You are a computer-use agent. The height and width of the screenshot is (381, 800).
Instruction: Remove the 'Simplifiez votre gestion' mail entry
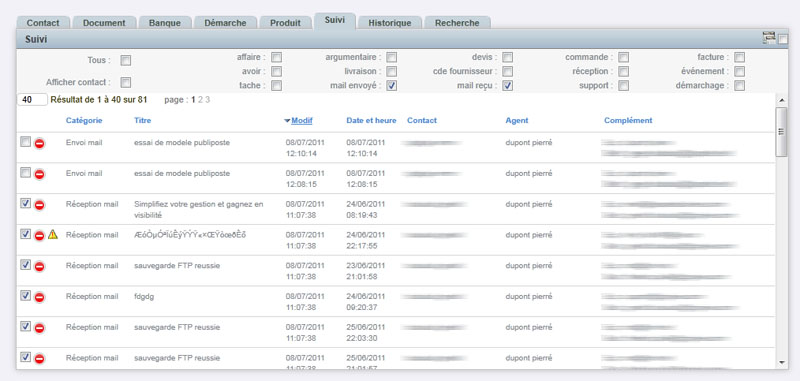pyautogui.click(x=39, y=205)
